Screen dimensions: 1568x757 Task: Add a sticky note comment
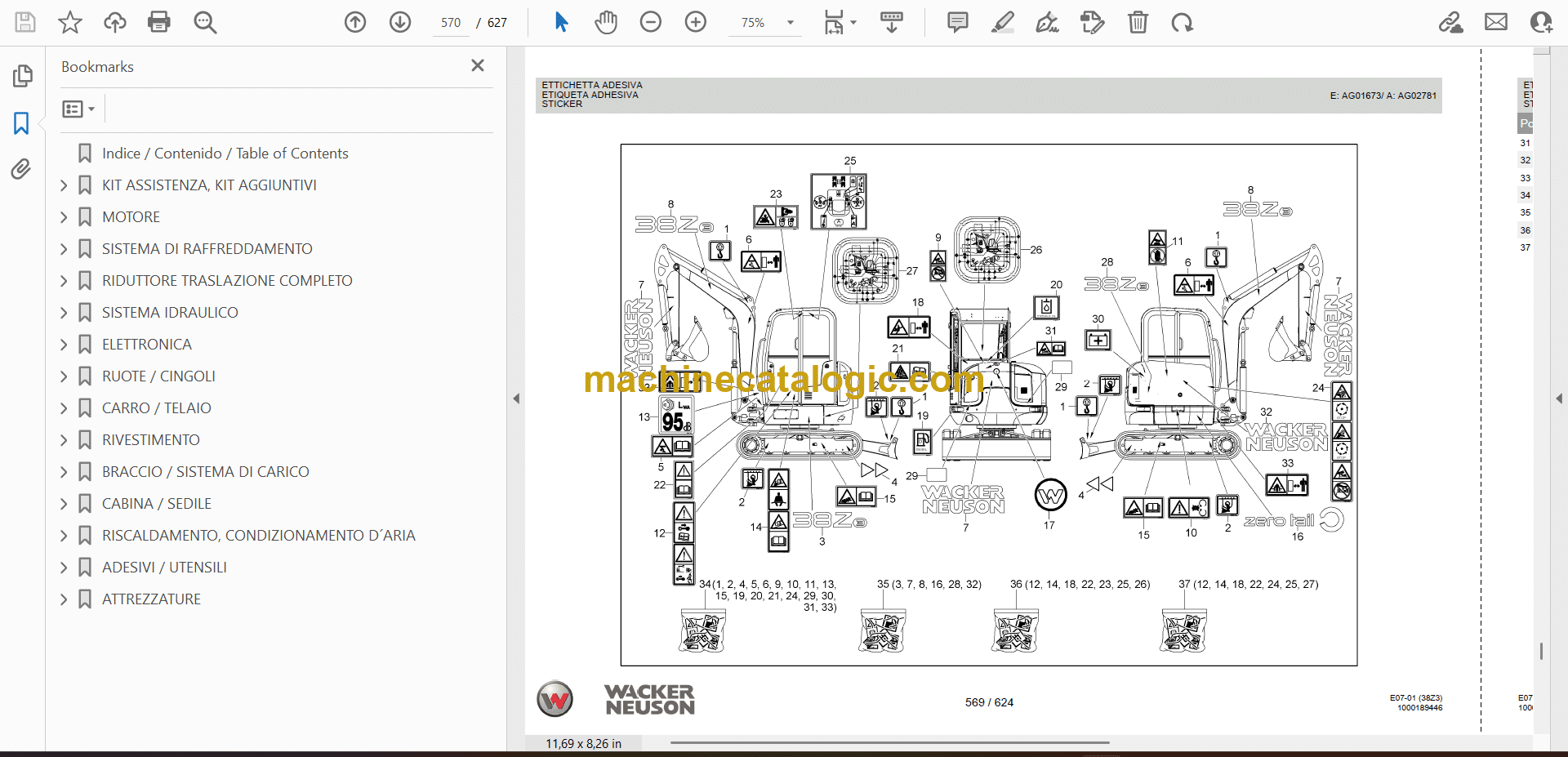pos(957,22)
